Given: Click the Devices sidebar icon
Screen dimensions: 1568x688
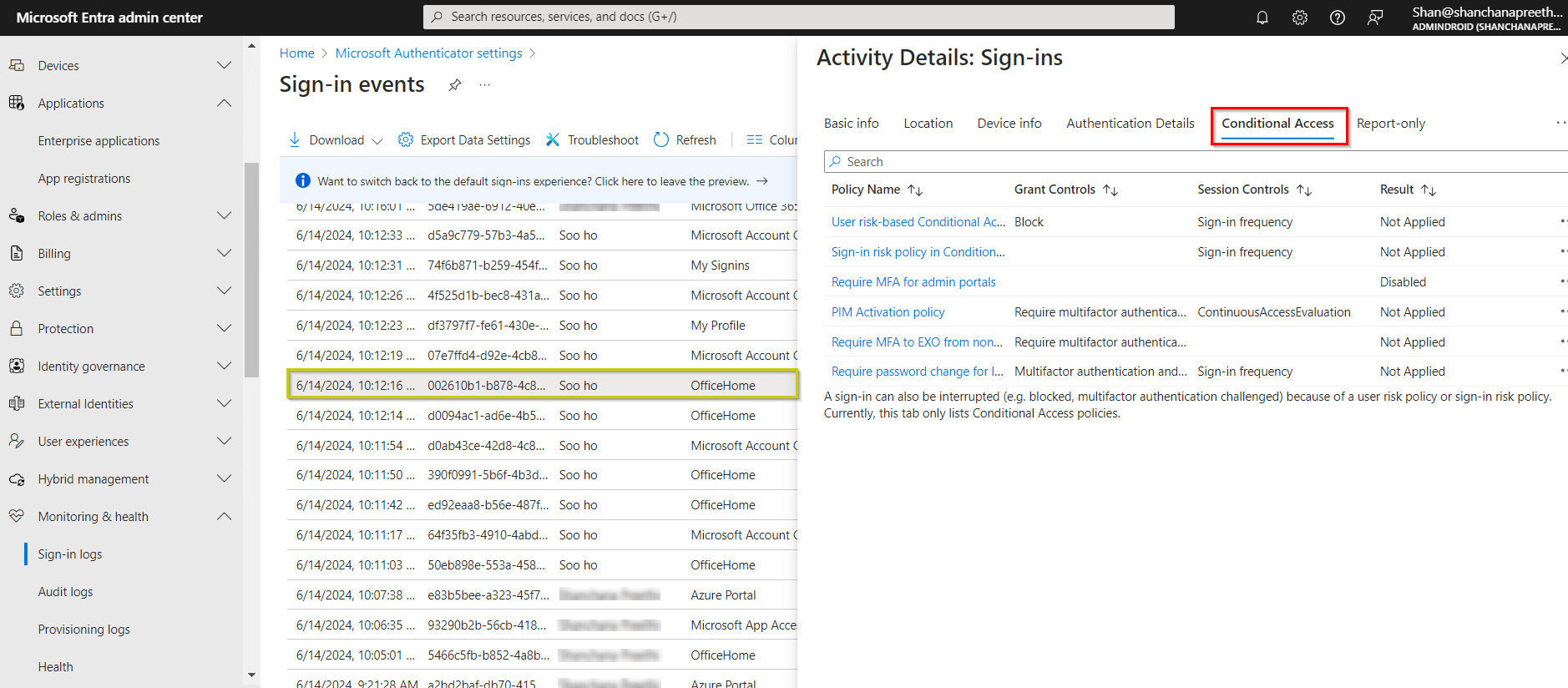Looking at the screenshot, I should click(x=17, y=65).
